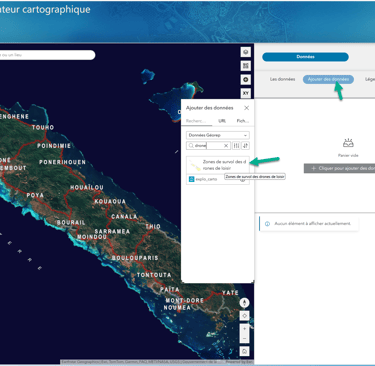Click the round plus tool on the map toolbar

point(246,80)
